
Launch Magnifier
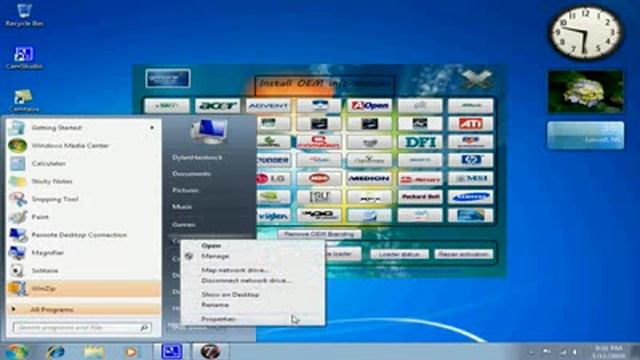tap(84, 253)
